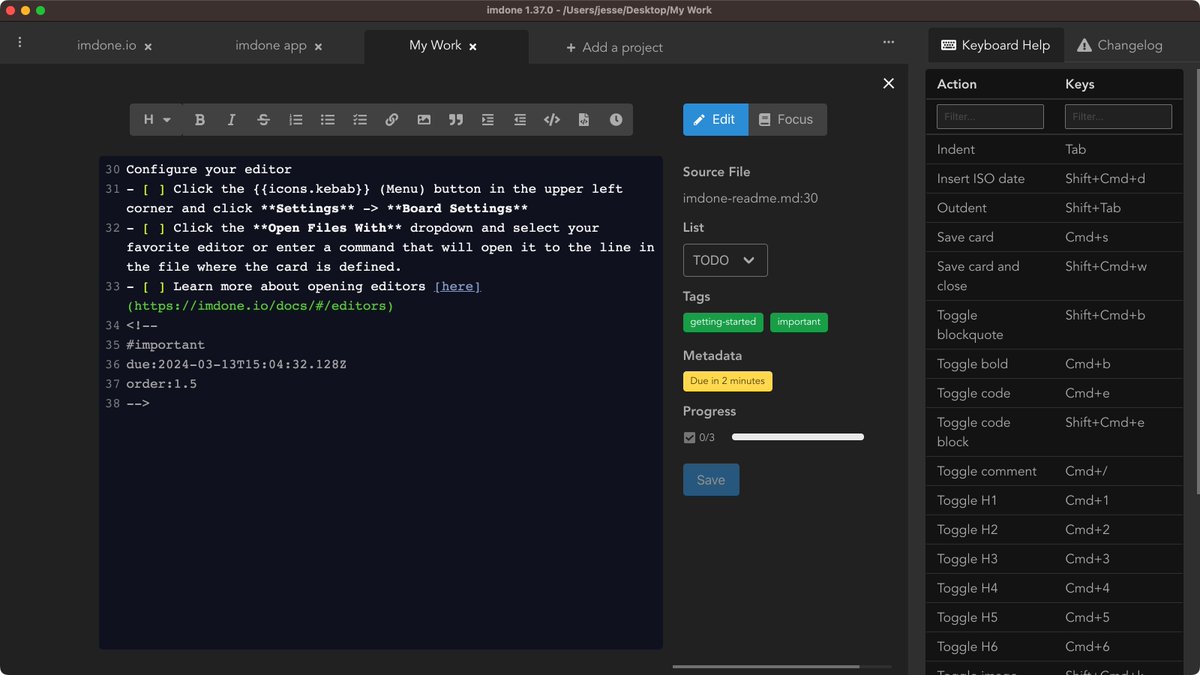Screen dimensions: 1200x675
Task: Open the [here] link in the editor
Action: [x=457, y=287]
